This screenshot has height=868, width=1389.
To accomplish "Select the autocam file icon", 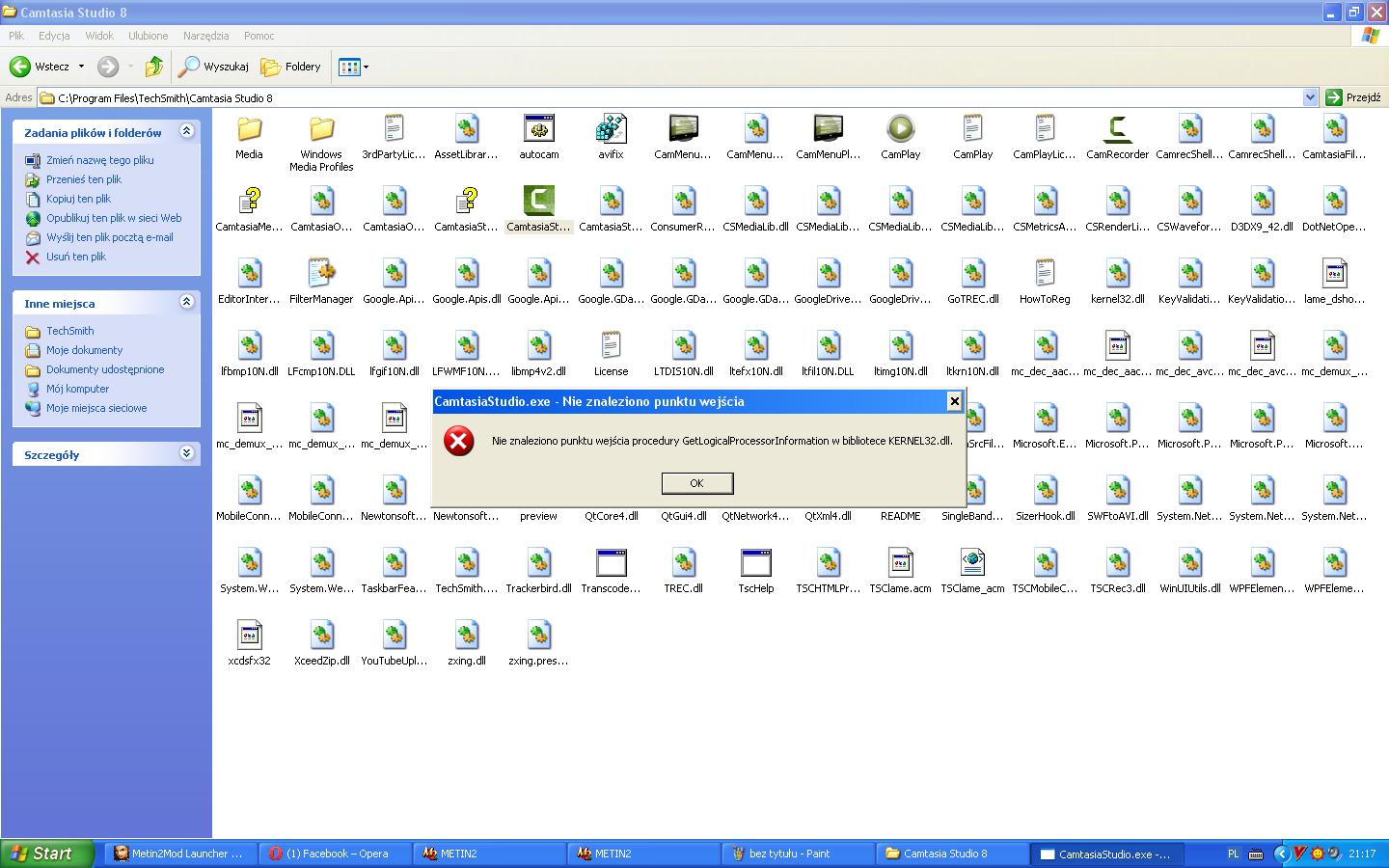I will coord(539,128).
